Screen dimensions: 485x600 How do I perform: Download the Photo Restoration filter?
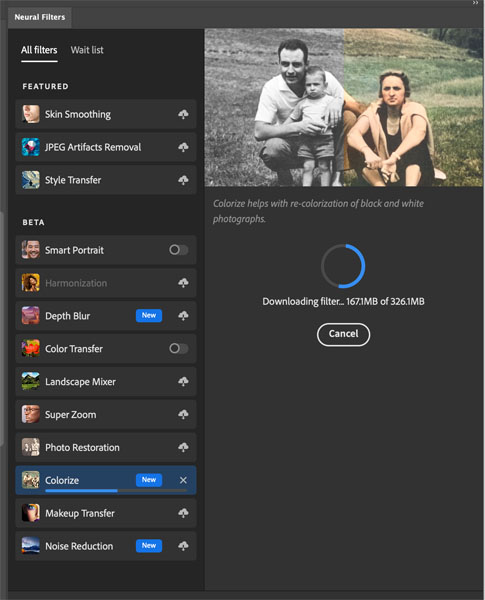183,447
